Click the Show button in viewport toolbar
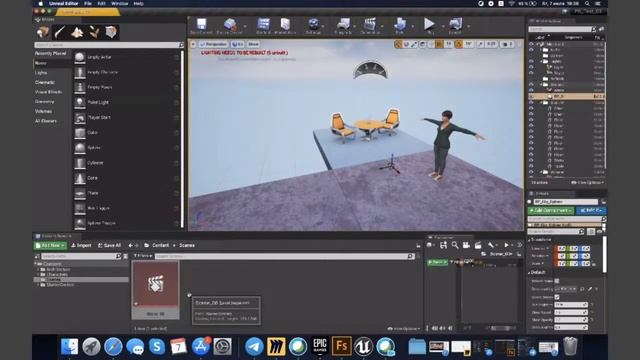This screenshot has height=360, width=640. (253, 44)
